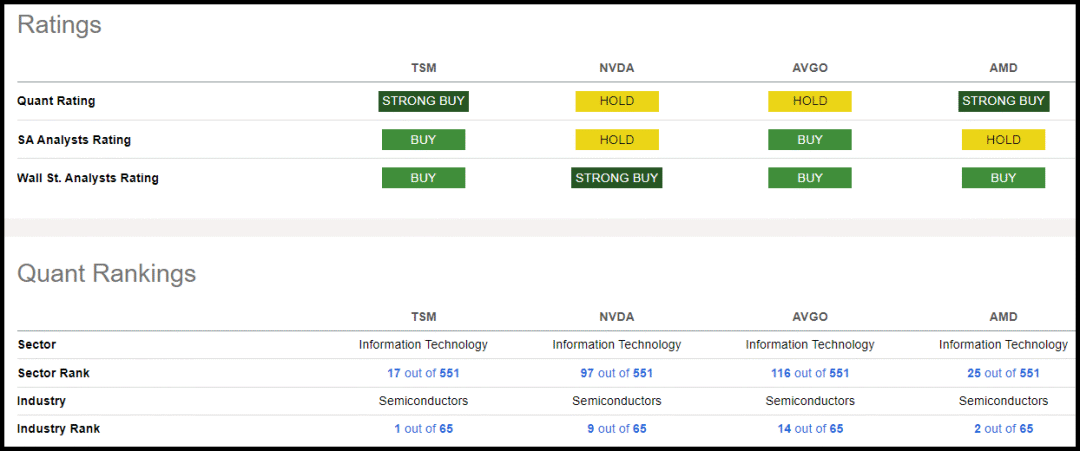Click NVDA's STRONG BUY Wall St. Analysts badge
This screenshot has width=1080, height=451.
click(x=617, y=178)
